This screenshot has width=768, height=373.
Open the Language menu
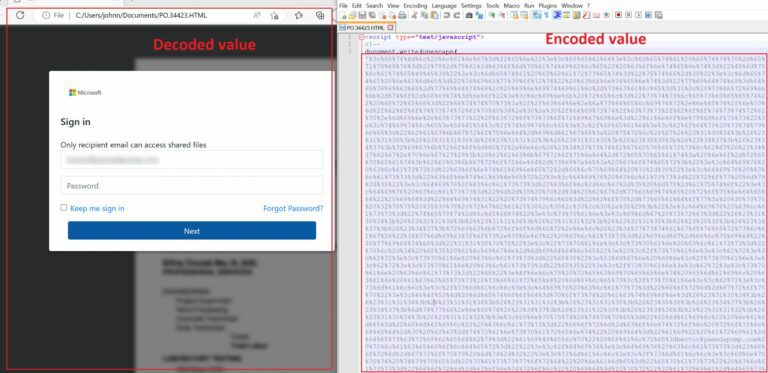pyautogui.click(x=444, y=5)
